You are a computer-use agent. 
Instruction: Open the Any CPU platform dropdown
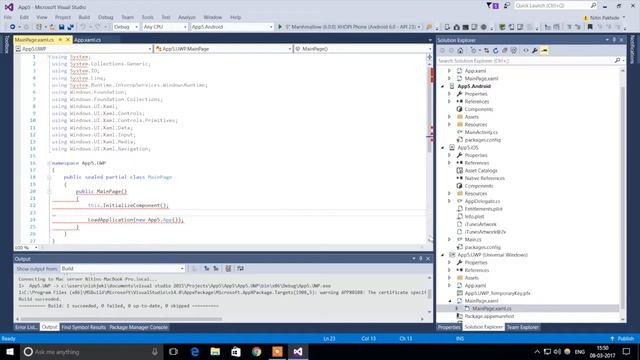point(165,27)
